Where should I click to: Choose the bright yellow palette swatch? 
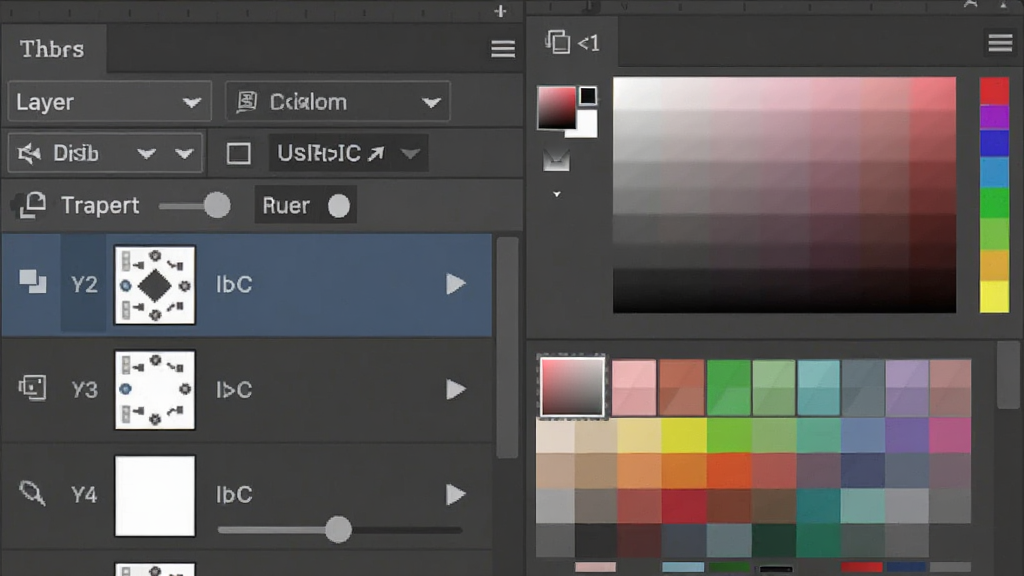tap(683, 436)
